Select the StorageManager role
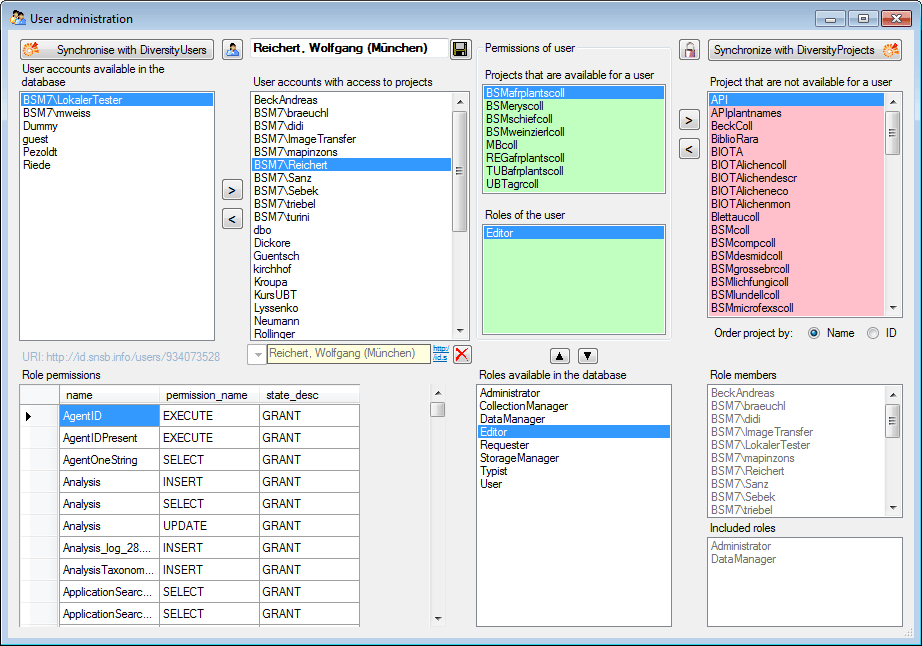This screenshot has height=646, width=922. 574,458
